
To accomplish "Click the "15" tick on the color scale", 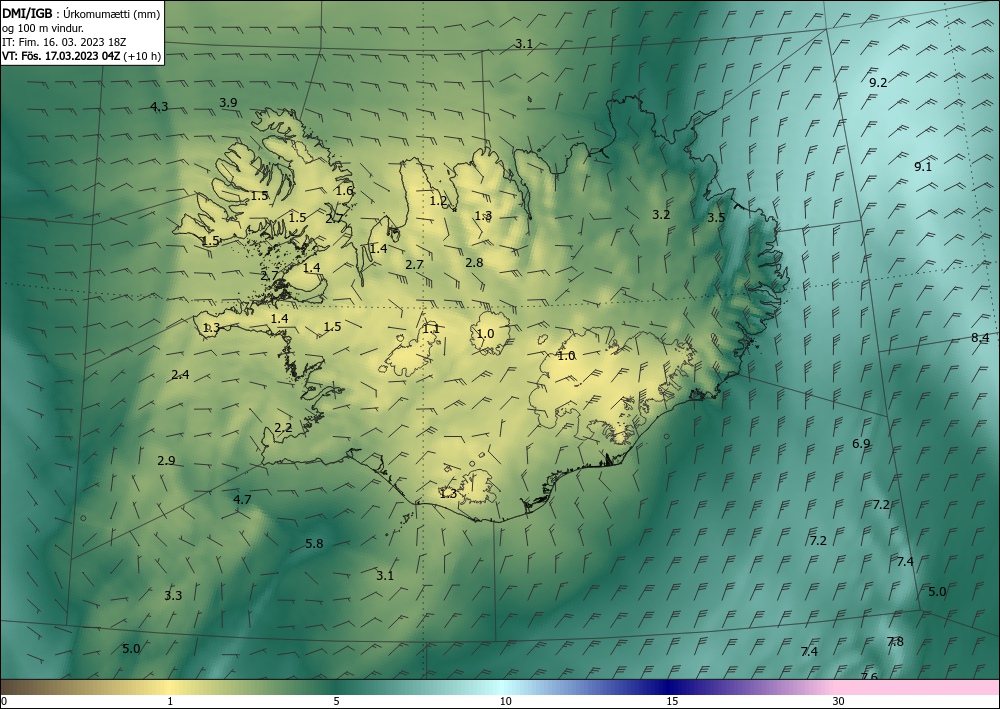I will 672,702.
